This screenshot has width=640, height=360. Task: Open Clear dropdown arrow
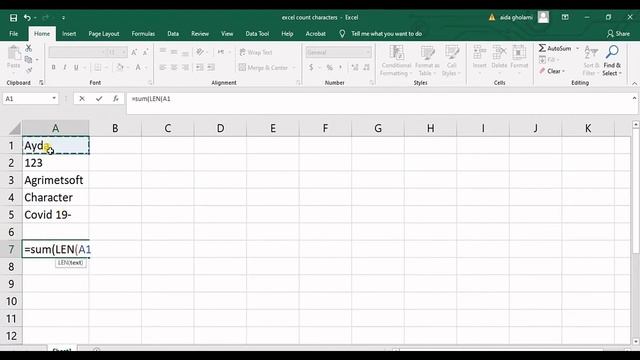coord(564,71)
